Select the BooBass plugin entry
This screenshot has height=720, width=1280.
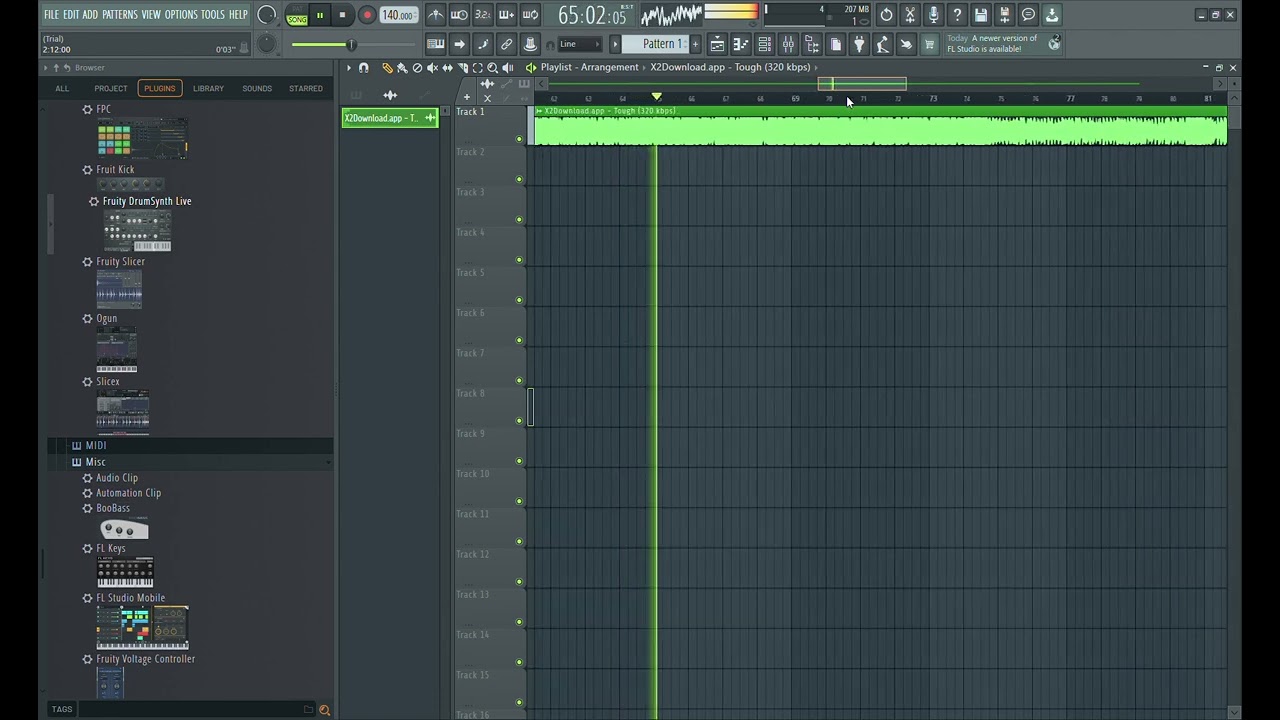(113, 508)
